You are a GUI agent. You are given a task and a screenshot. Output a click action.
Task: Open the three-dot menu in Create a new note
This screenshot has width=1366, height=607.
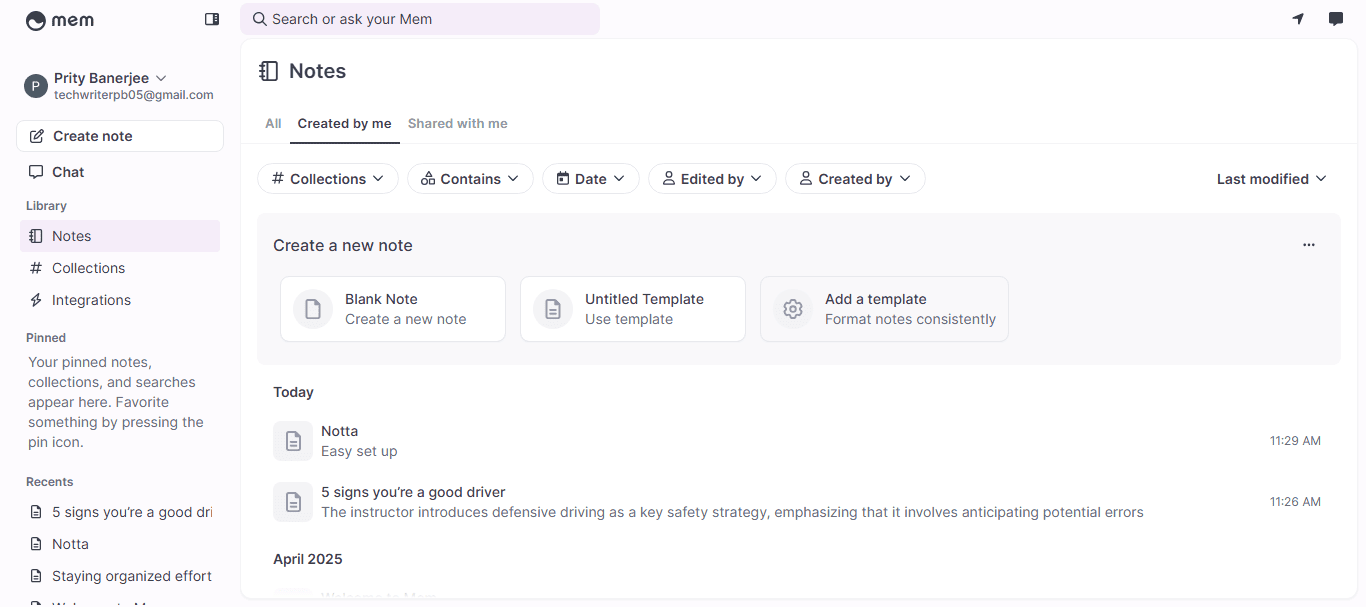(1308, 245)
